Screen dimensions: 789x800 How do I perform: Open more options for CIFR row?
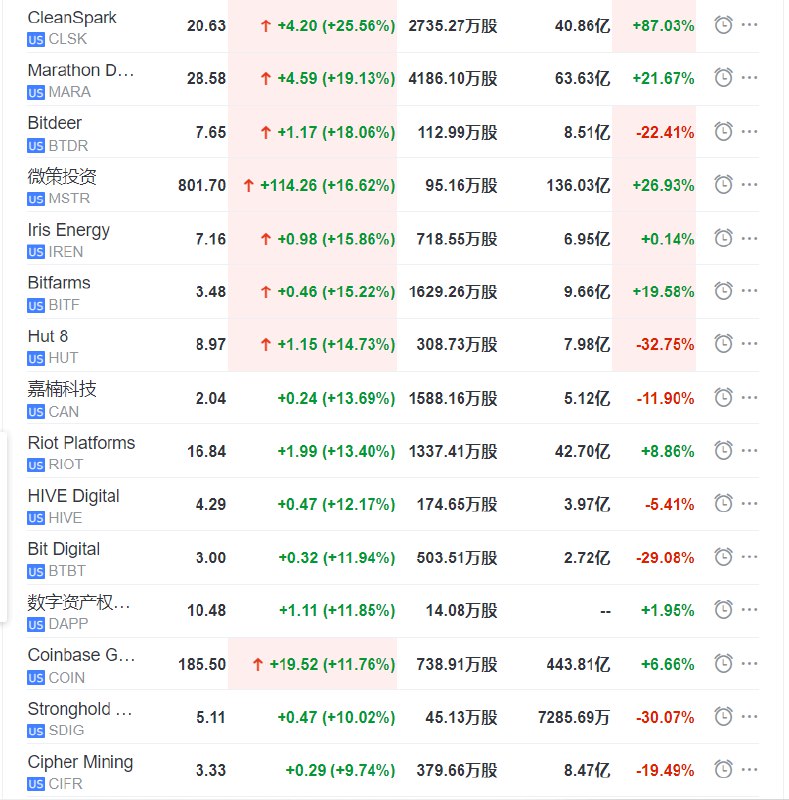tap(749, 769)
